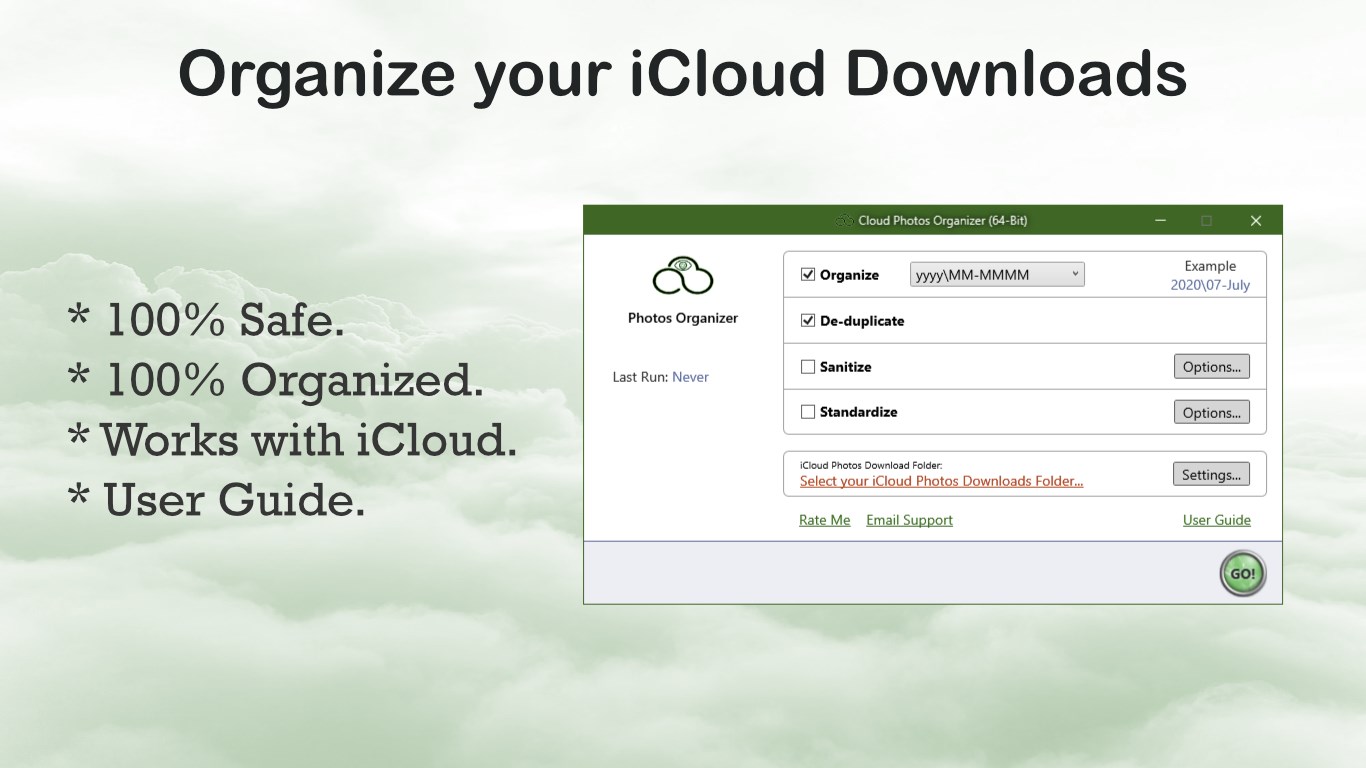Viewport: 1366px width, 768px height.
Task: Click the green GO! button
Action: click(x=1243, y=574)
